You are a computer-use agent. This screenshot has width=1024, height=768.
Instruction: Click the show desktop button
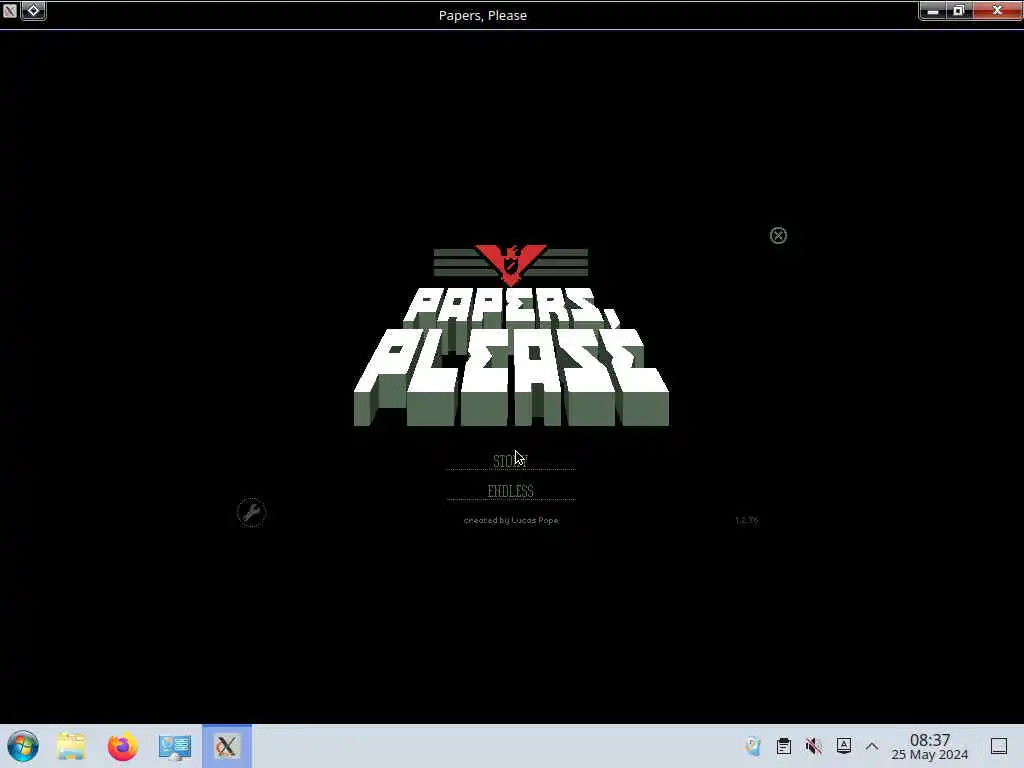[999, 746]
